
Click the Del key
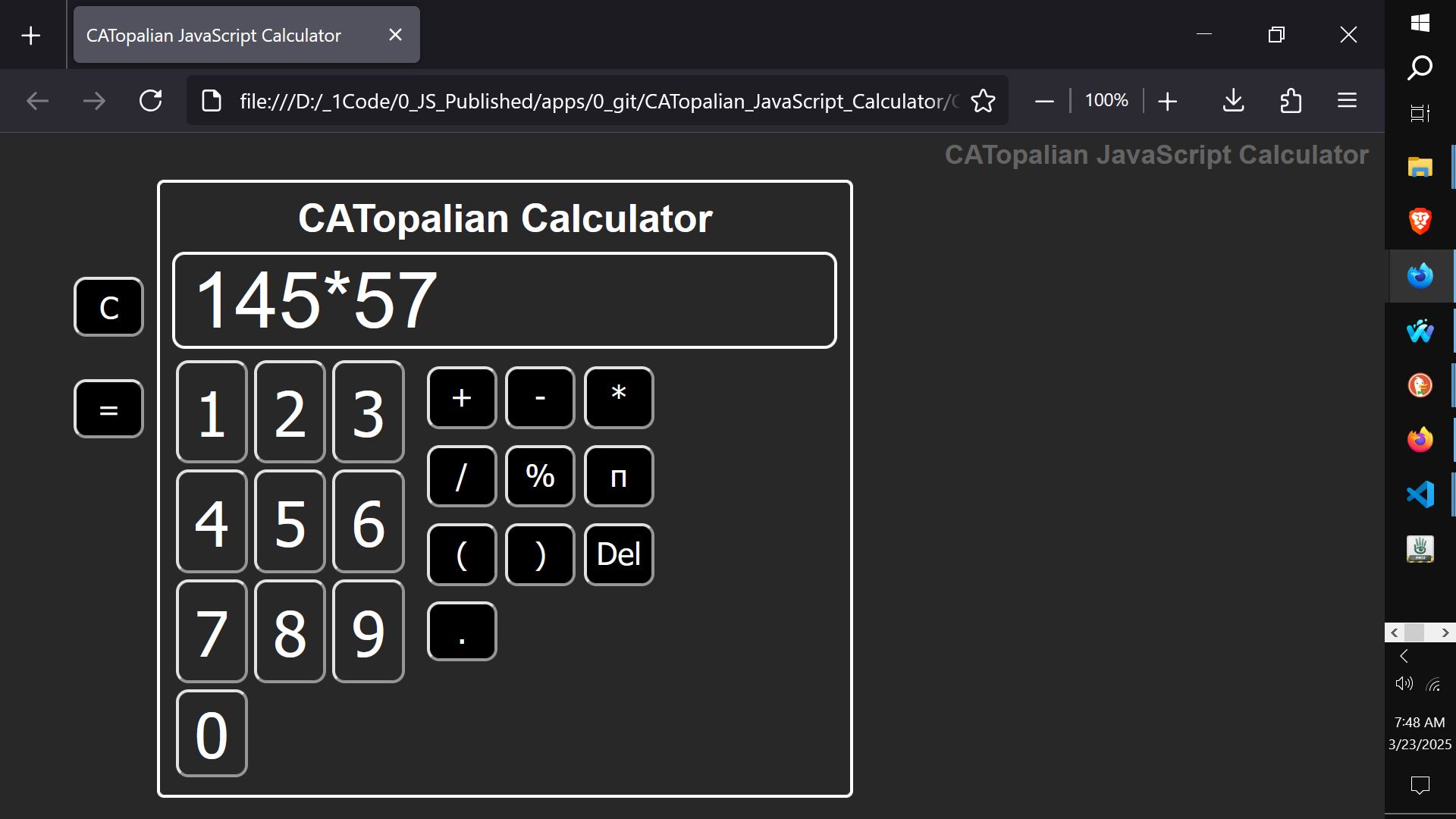coord(619,554)
